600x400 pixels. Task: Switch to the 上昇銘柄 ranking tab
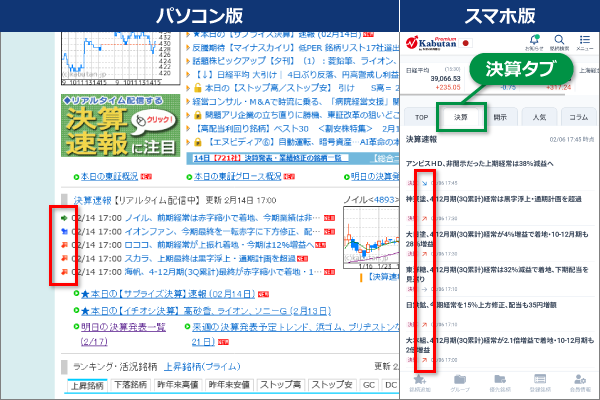87,385
